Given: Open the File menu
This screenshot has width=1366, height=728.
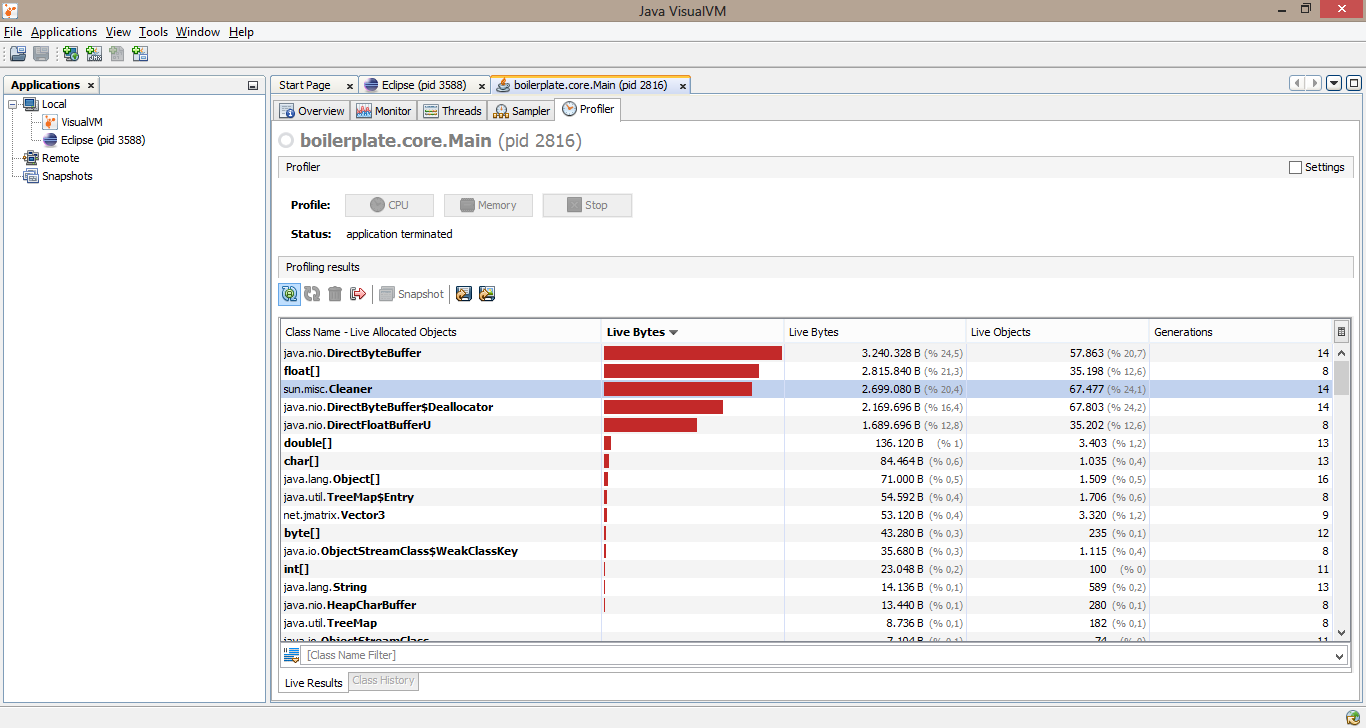Looking at the screenshot, I should (13, 32).
